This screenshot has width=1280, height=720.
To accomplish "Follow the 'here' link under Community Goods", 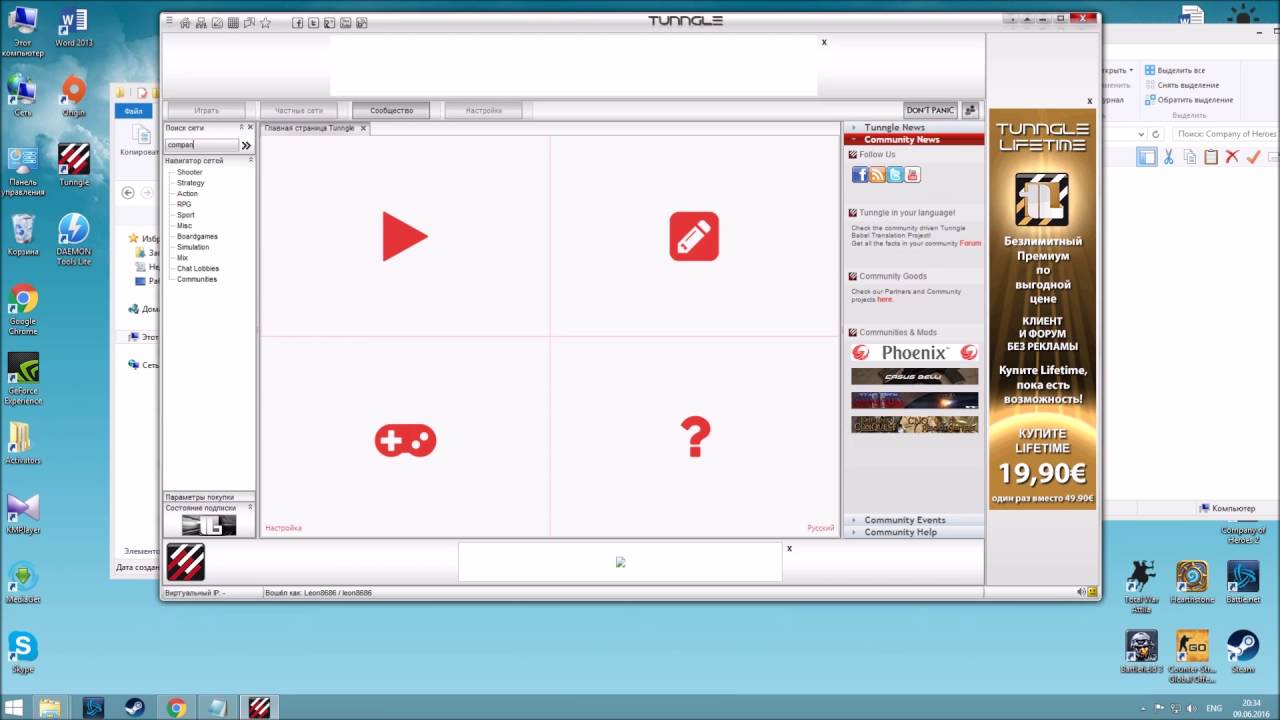I will click(x=884, y=299).
